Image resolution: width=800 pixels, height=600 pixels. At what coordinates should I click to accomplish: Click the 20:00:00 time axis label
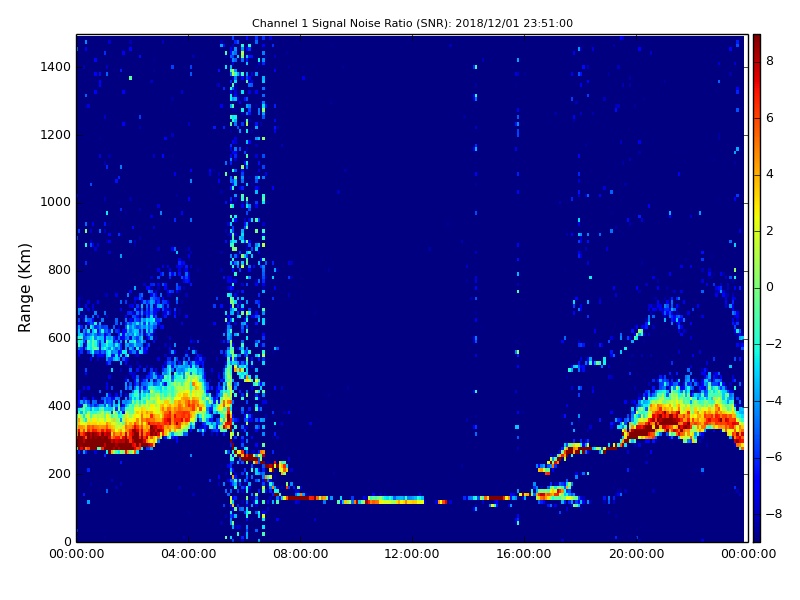point(636,554)
